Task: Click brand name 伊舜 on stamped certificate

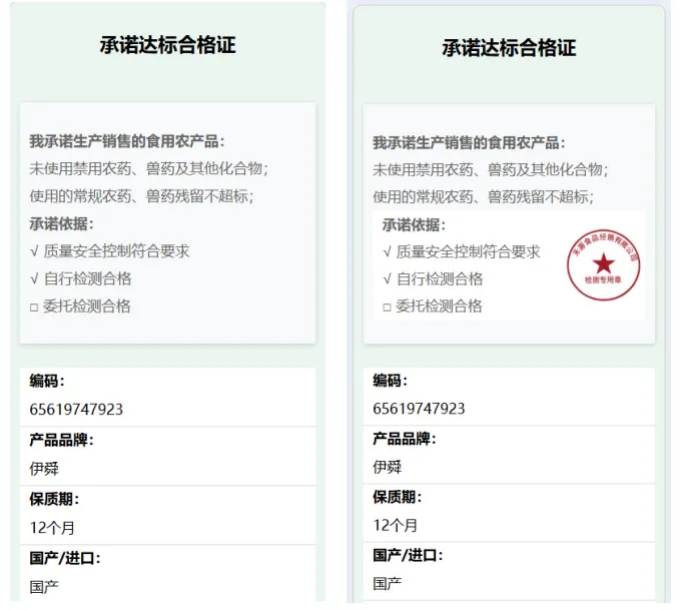Action: point(387,467)
